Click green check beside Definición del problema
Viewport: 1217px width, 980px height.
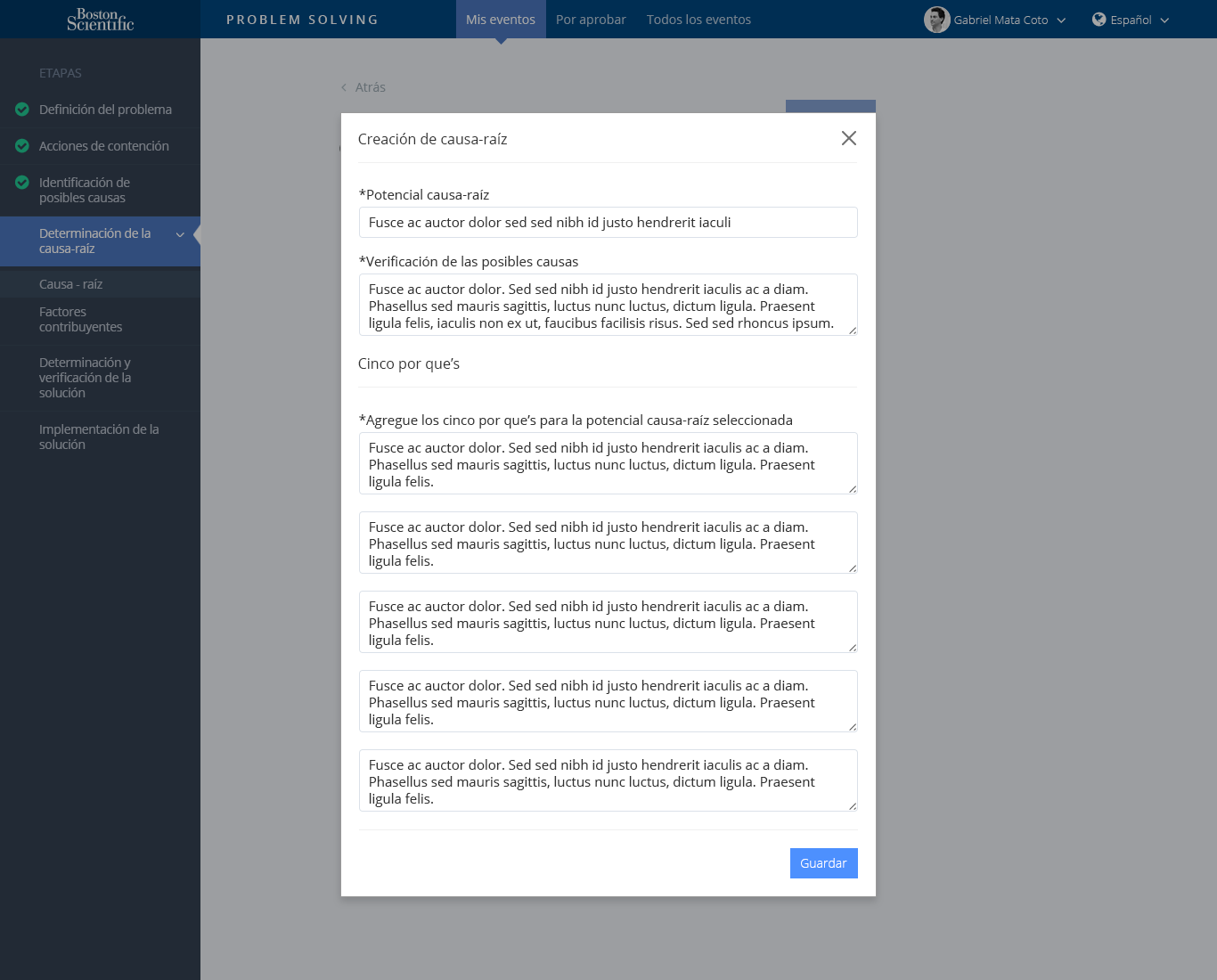pyautogui.click(x=22, y=110)
